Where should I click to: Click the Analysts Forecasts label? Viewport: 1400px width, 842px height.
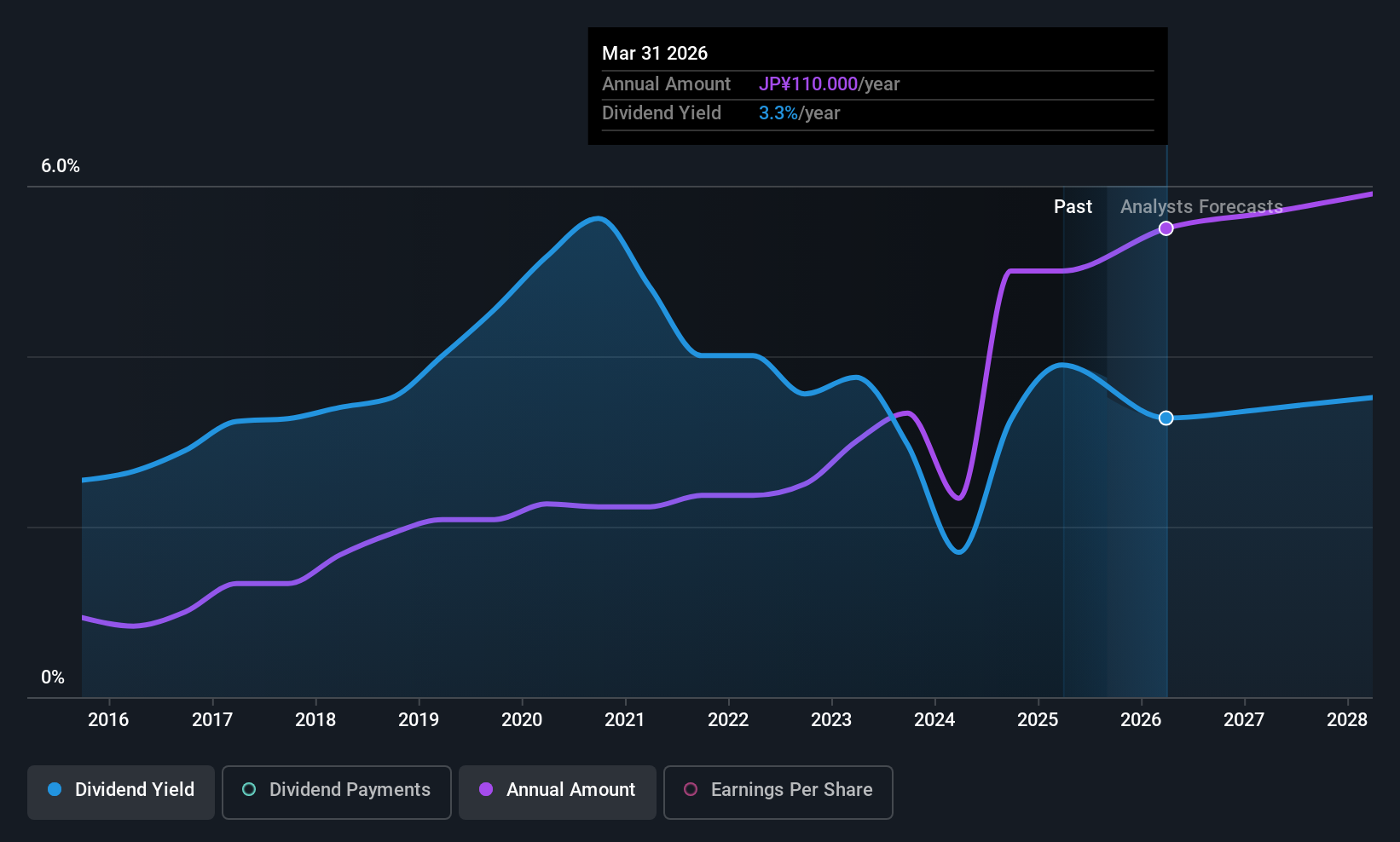[x=1201, y=207]
